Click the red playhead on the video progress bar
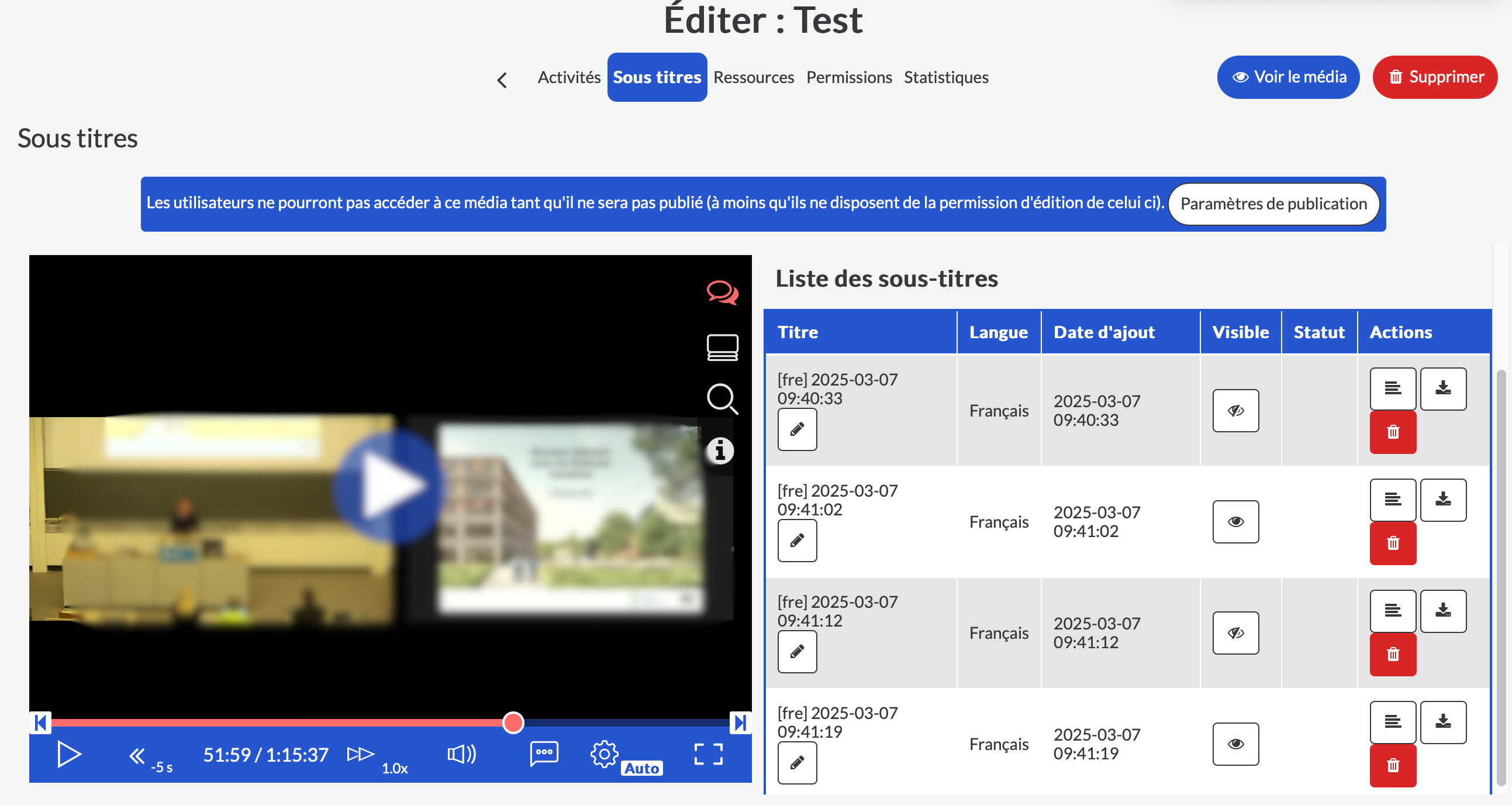The image size is (1512, 805). click(x=513, y=722)
